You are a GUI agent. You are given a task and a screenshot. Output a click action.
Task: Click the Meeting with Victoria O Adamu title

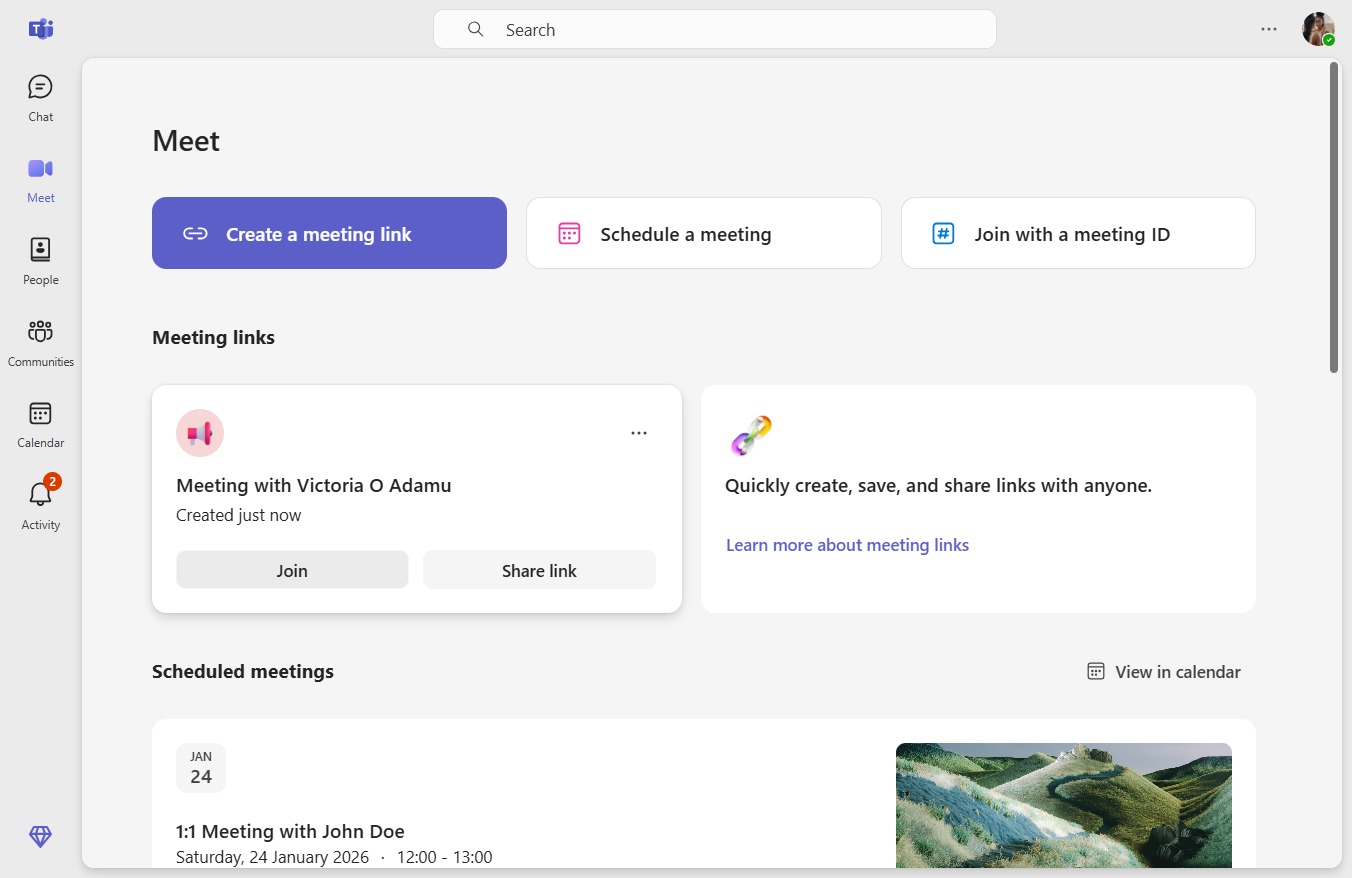tap(314, 486)
